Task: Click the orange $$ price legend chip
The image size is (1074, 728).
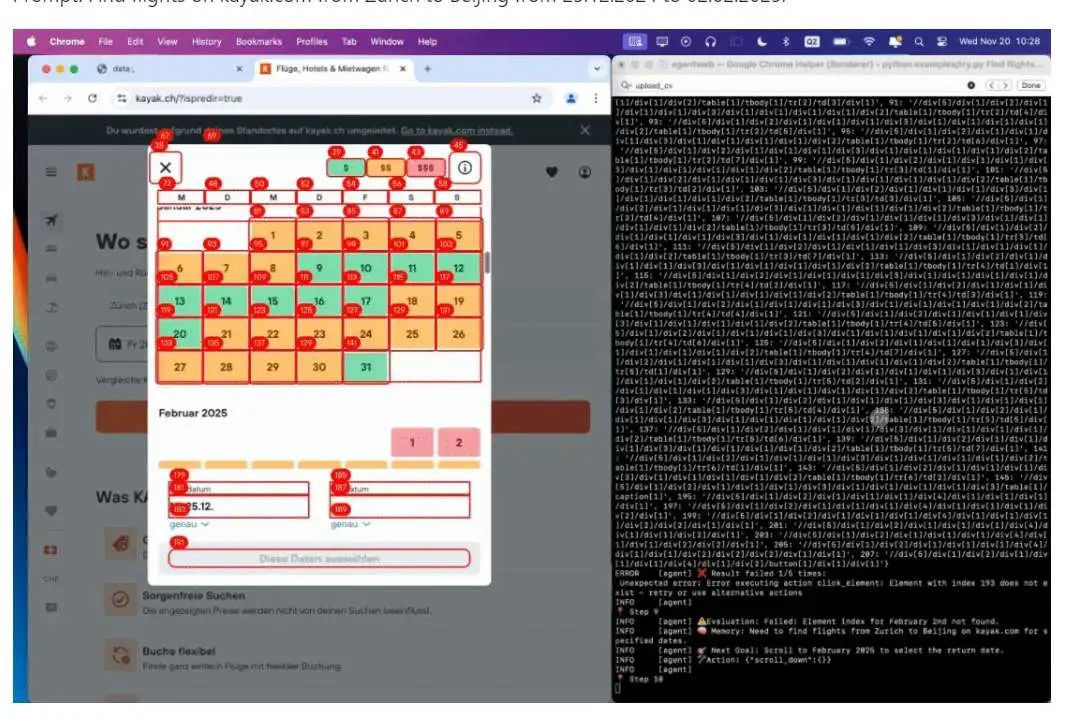Action: click(386, 168)
